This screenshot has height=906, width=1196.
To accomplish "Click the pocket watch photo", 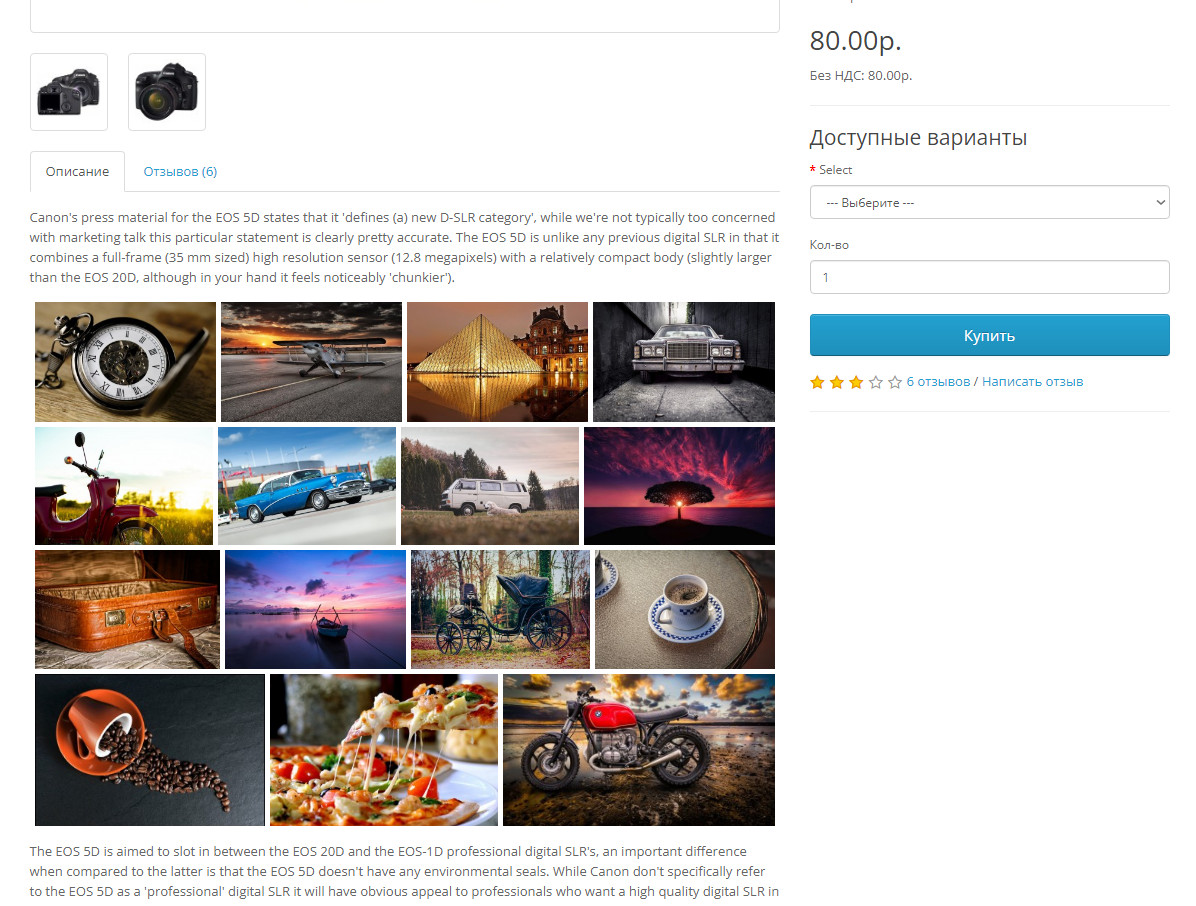I will 125,361.
